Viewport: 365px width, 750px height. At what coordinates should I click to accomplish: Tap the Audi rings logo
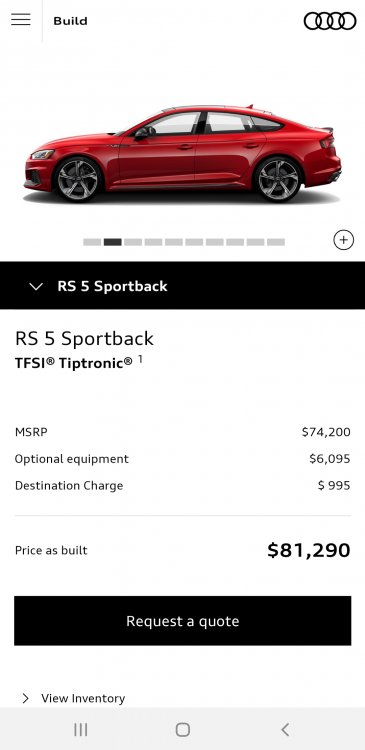[330, 21]
